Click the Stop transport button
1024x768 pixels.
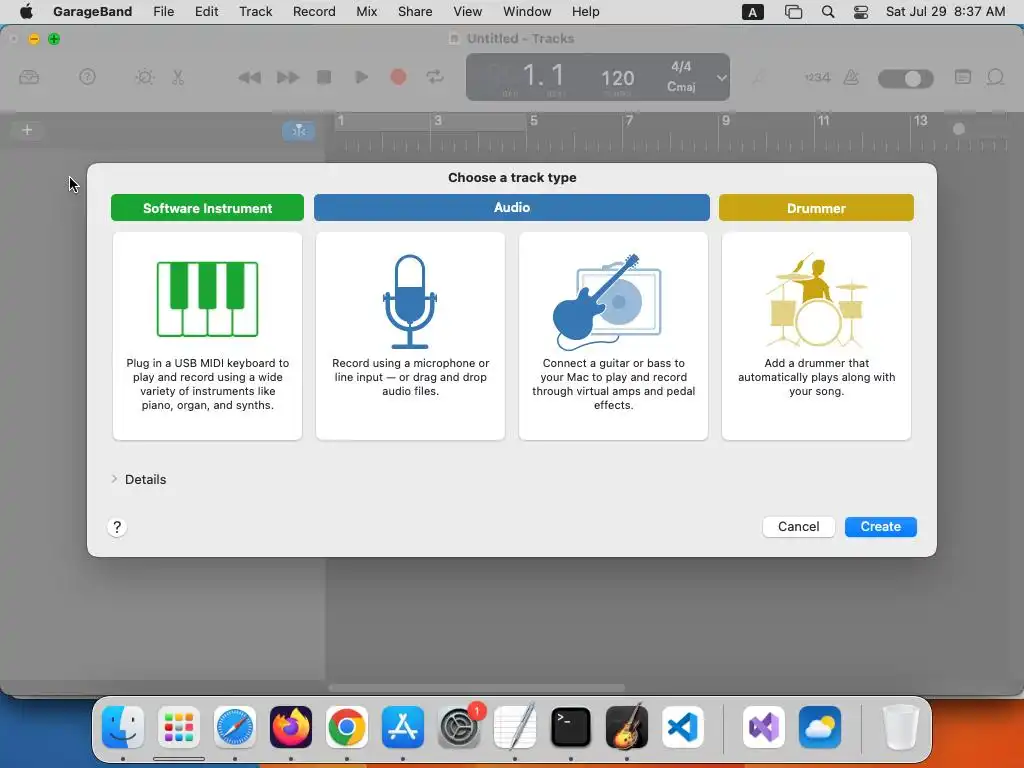(x=324, y=77)
